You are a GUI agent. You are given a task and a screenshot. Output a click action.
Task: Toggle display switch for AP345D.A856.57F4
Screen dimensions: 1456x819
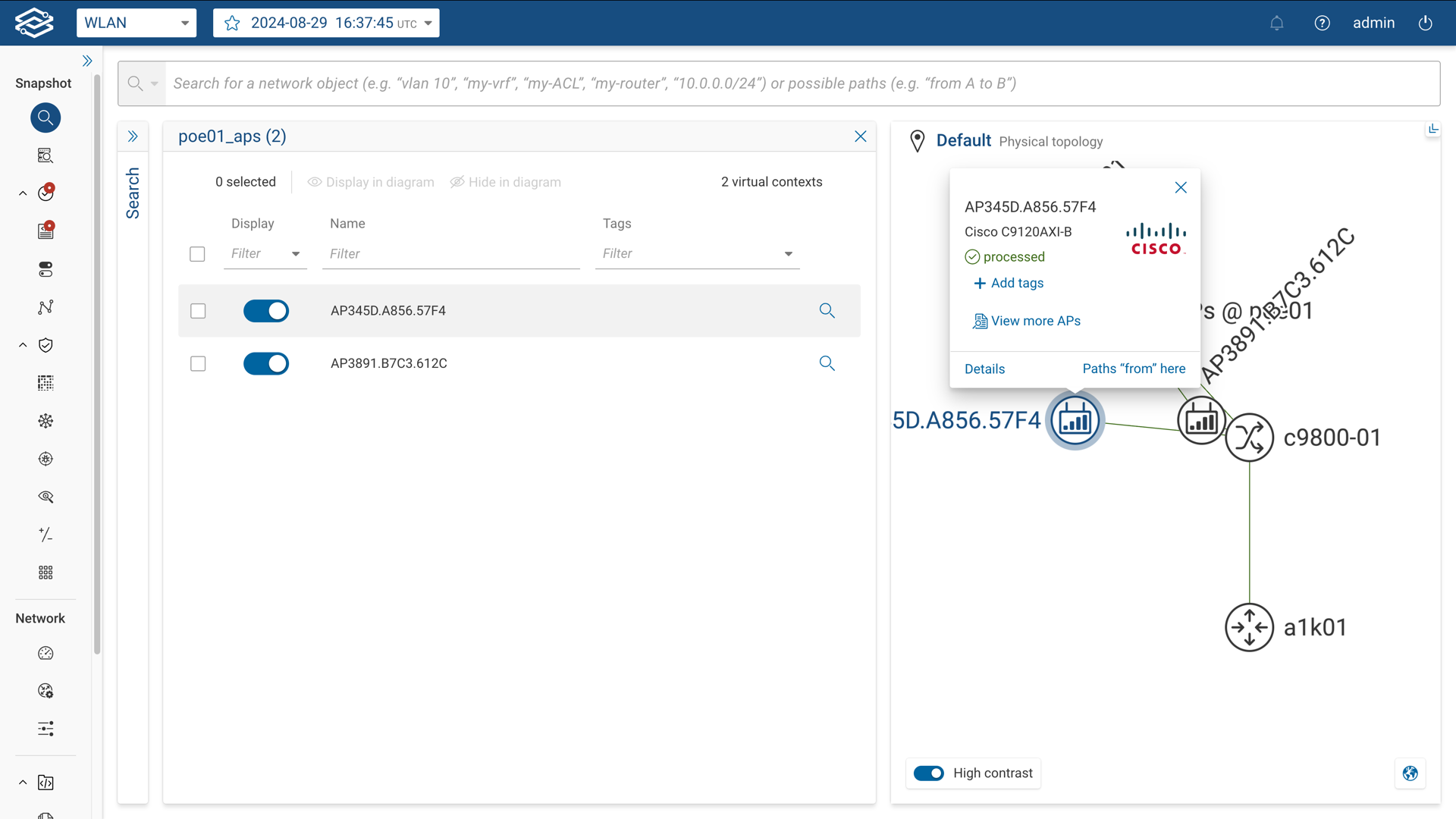pyautogui.click(x=266, y=311)
